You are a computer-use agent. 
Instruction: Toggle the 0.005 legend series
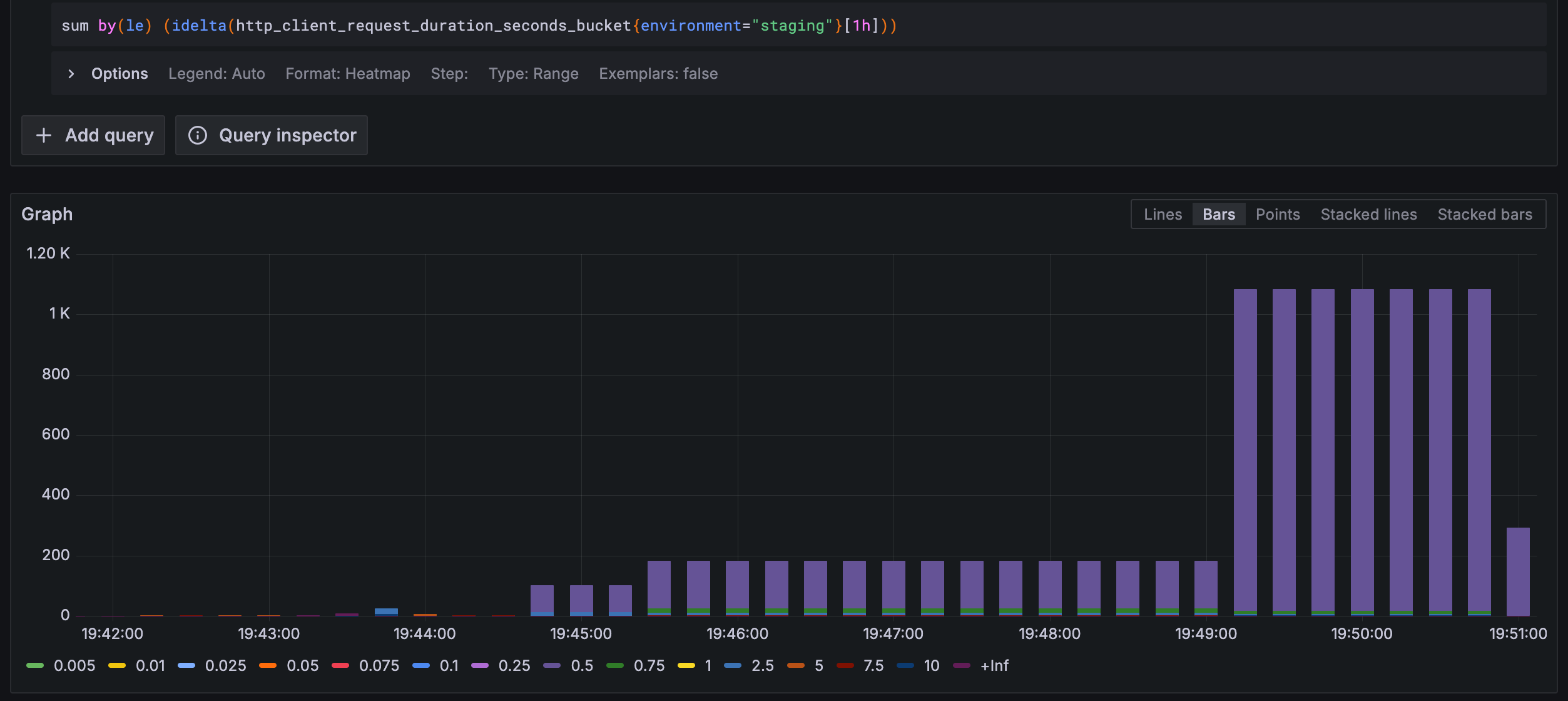74,666
